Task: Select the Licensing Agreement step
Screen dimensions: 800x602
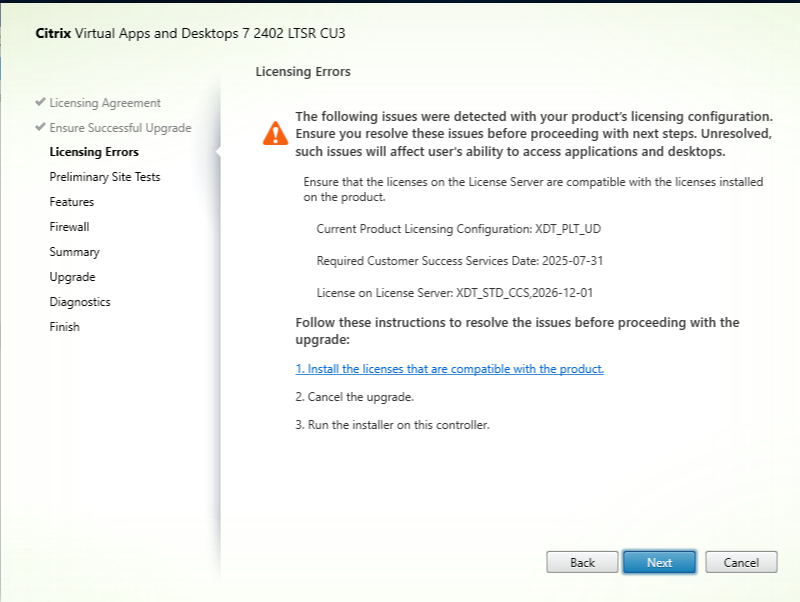Action: pos(105,103)
